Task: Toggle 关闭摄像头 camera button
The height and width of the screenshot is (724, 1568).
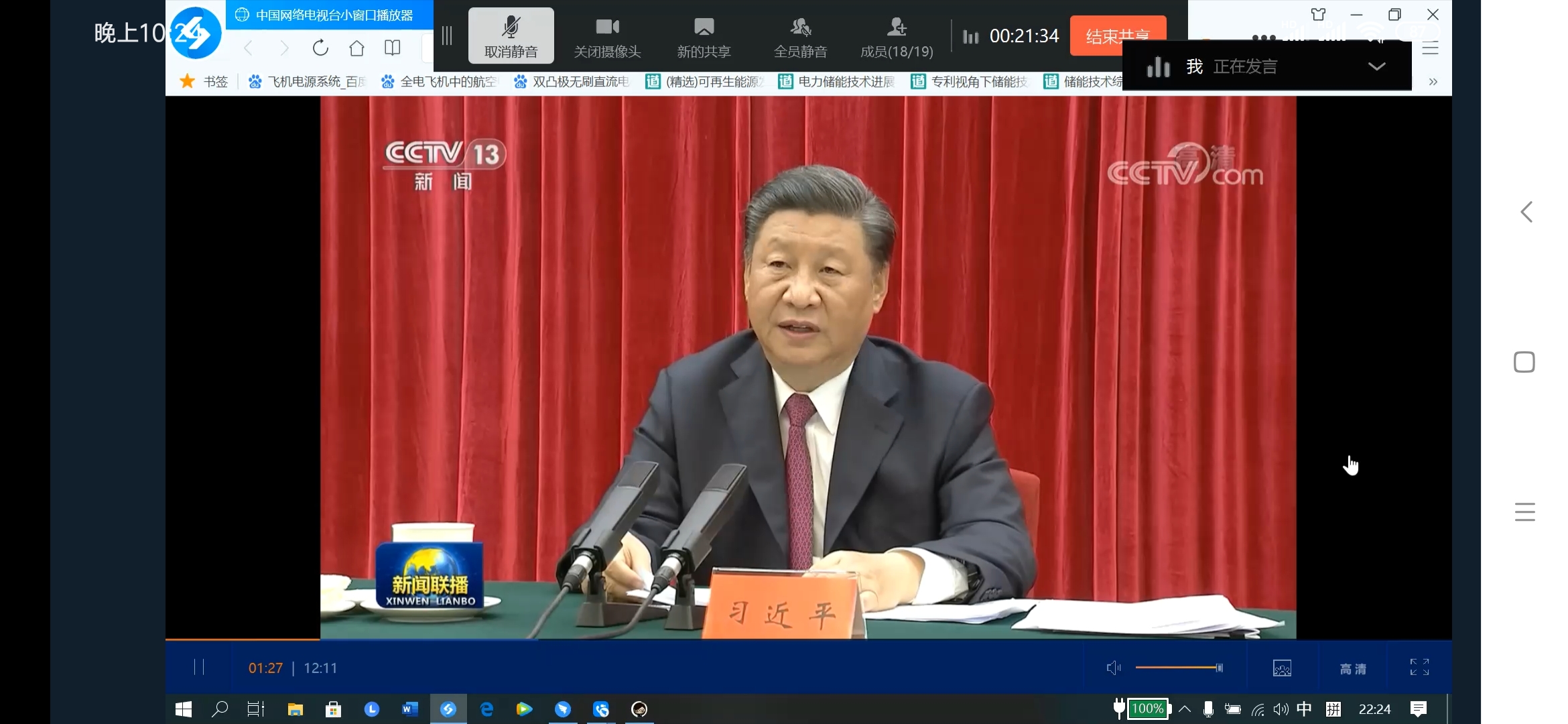Action: click(x=607, y=36)
